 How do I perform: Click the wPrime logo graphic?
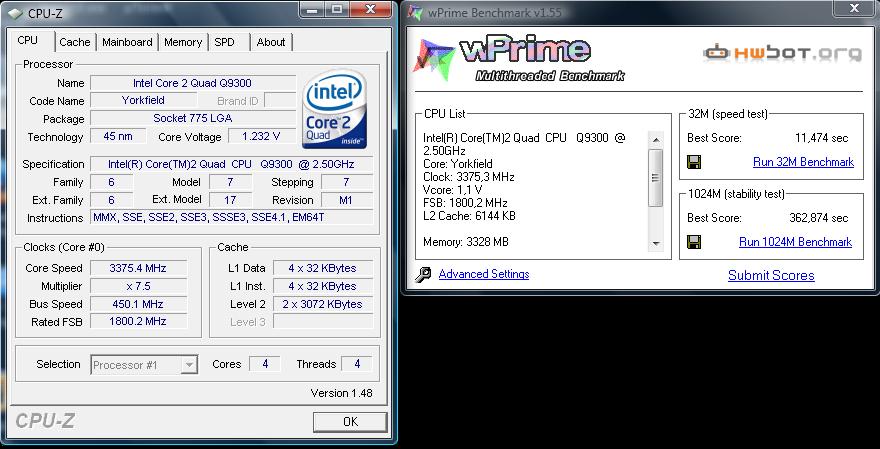[519, 59]
